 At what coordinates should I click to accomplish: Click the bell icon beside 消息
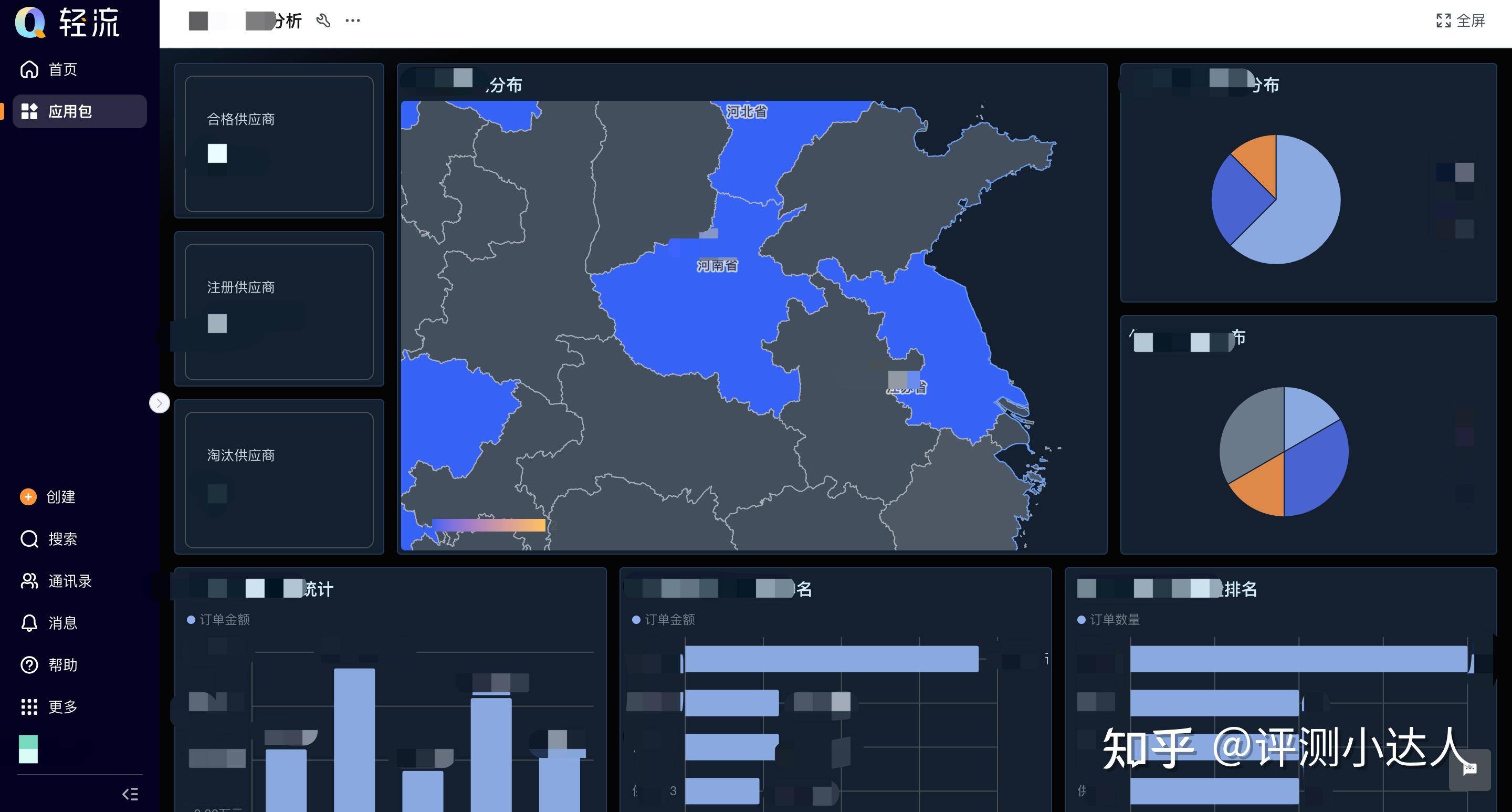[x=29, y=623]
